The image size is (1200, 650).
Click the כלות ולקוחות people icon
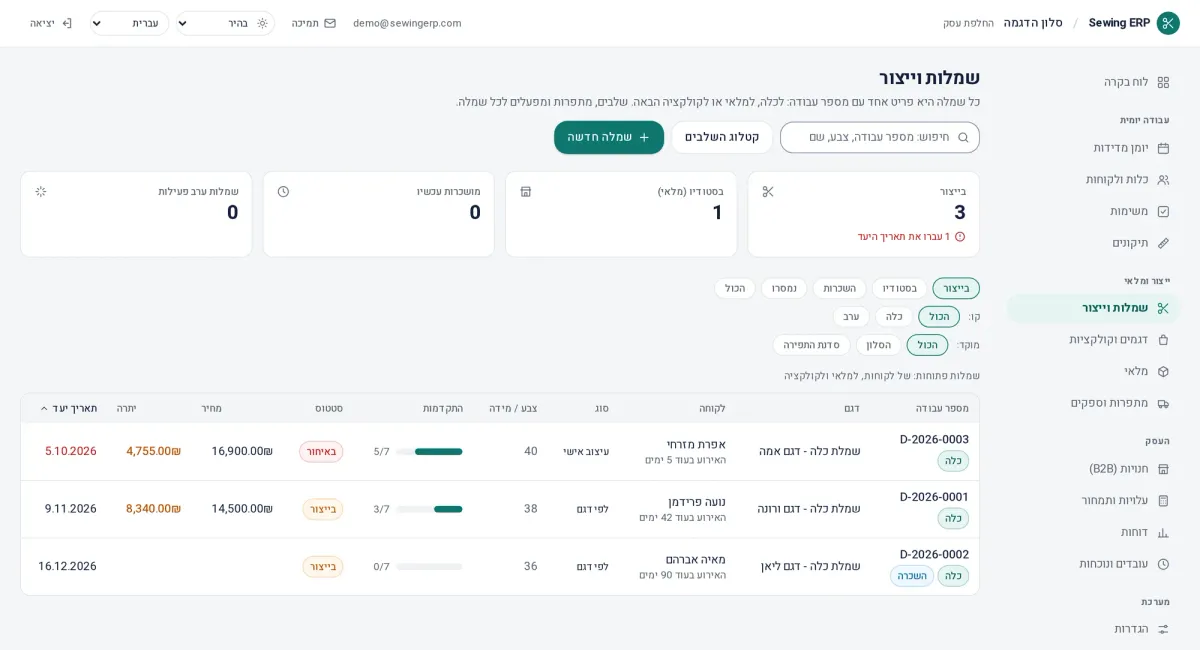tap(1163, 180)
